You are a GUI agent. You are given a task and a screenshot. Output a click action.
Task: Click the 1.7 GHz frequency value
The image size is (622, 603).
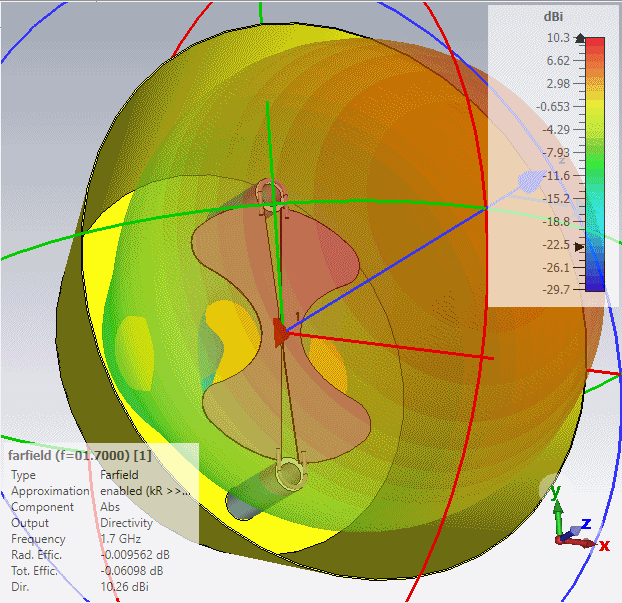coord(121,539)
